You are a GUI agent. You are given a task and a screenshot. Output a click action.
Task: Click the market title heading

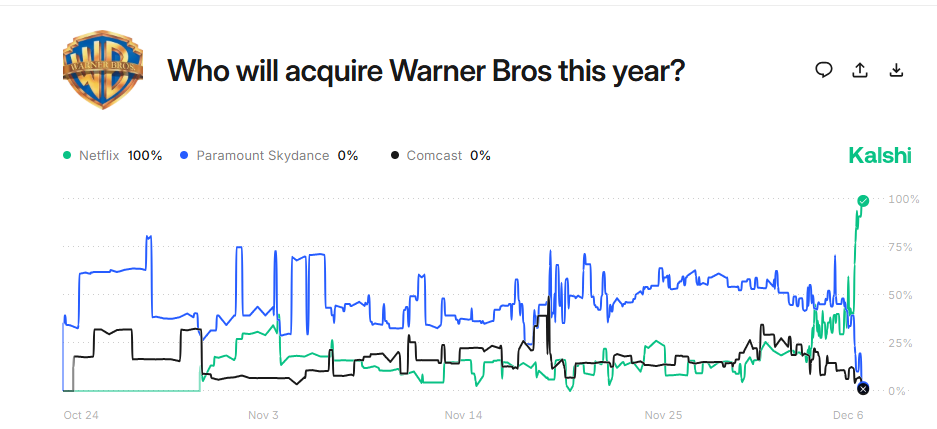coord(425,71)
